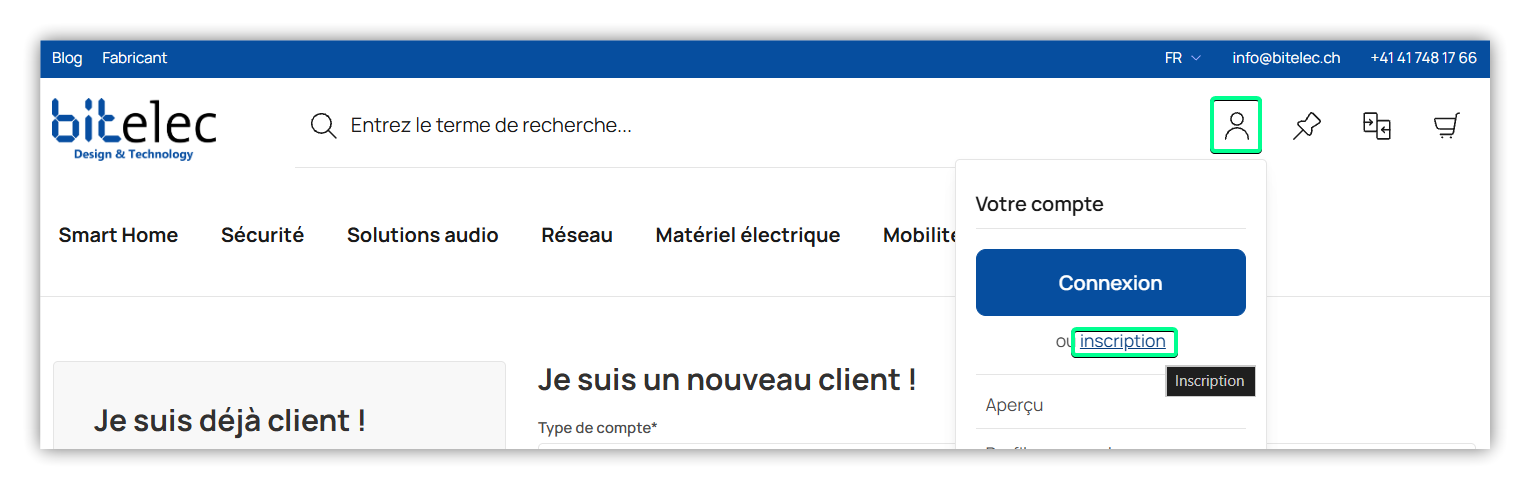
Task: Open the shopping cart icon
Action: (x=1446, y=126)
